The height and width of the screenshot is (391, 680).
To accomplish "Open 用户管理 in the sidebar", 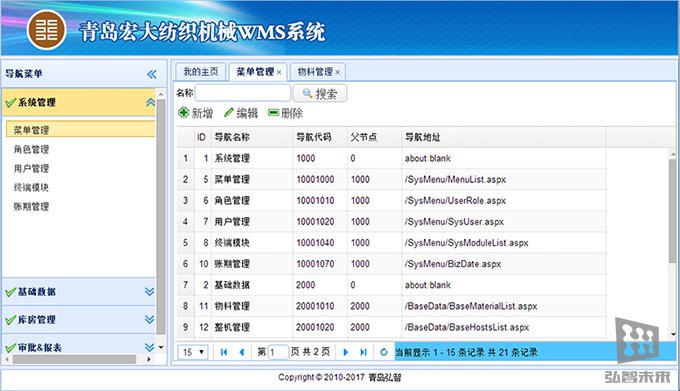I will point(31,168).
